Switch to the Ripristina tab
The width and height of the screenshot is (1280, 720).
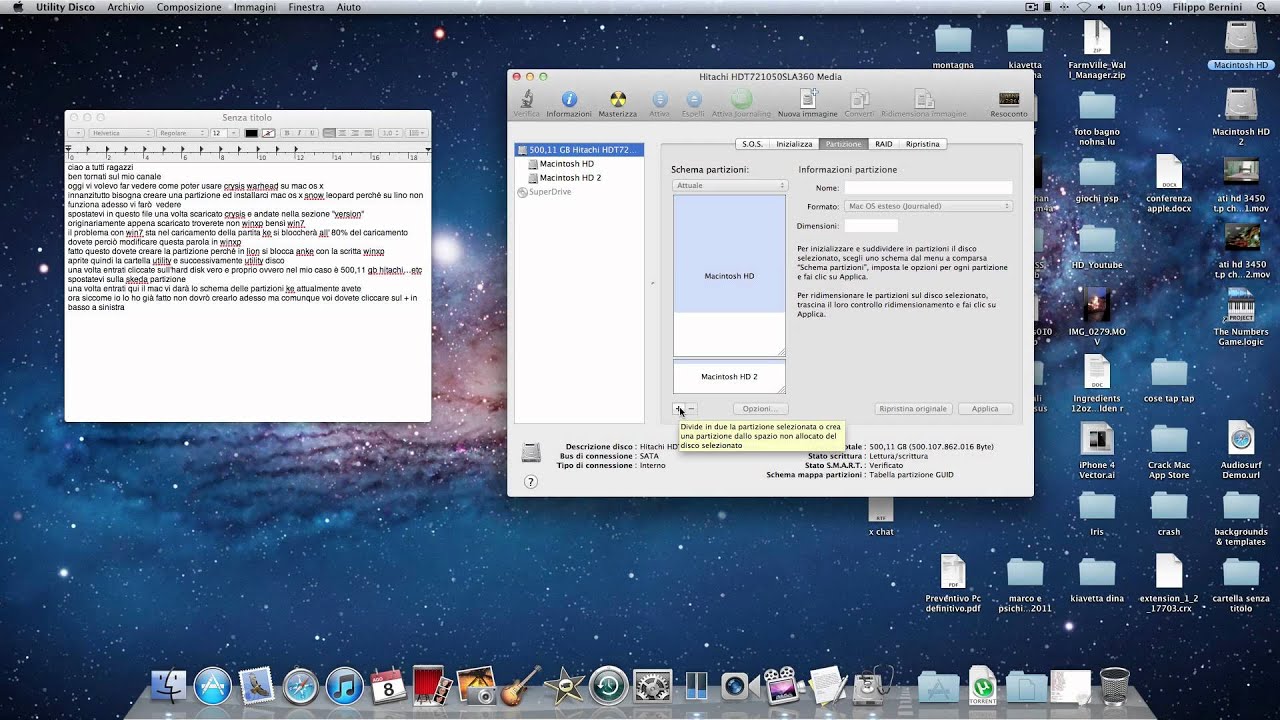(x=923, y=144)
